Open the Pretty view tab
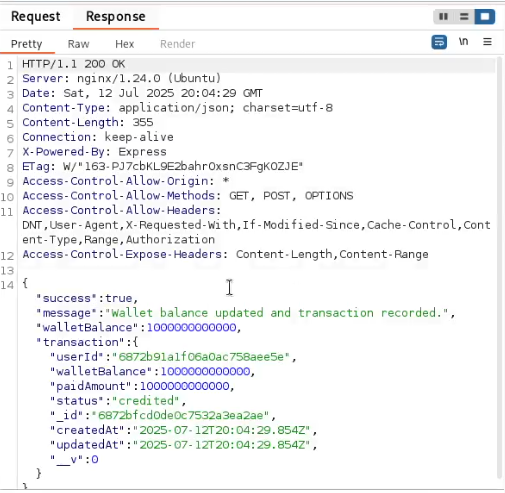This screenshot has height=493, width=505. pos(27,44)
